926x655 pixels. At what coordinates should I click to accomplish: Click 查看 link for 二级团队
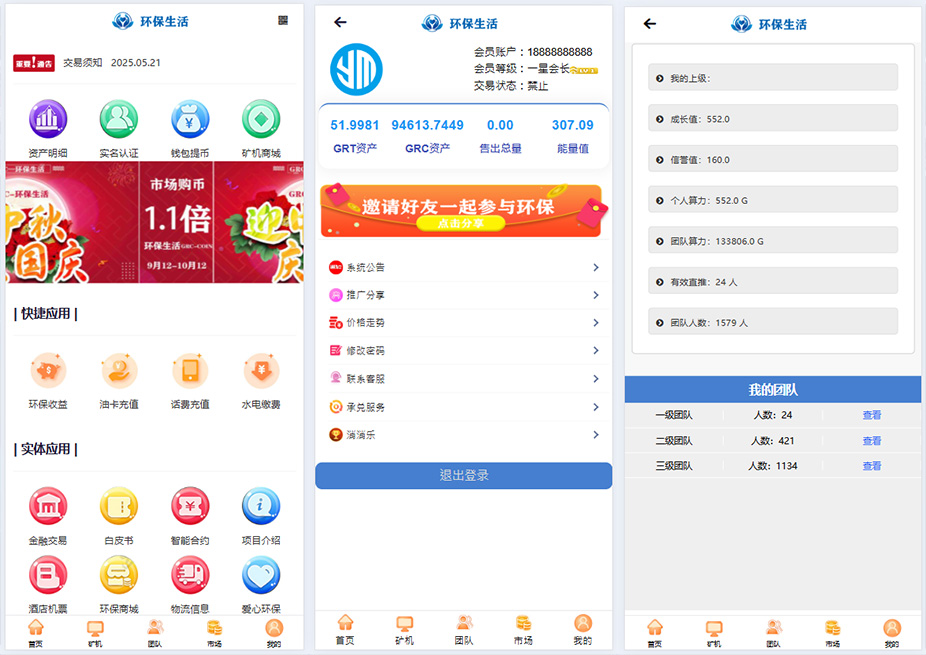click(871, 441)
